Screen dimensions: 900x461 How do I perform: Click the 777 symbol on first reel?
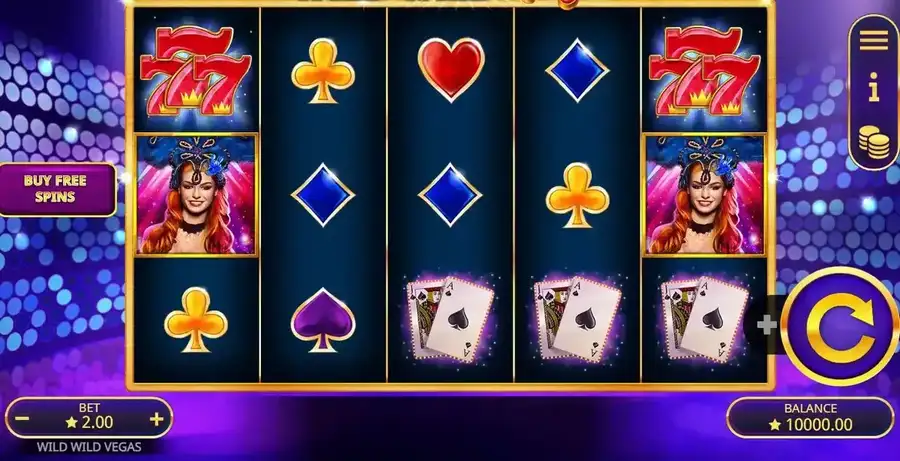[x=196, y=70]
